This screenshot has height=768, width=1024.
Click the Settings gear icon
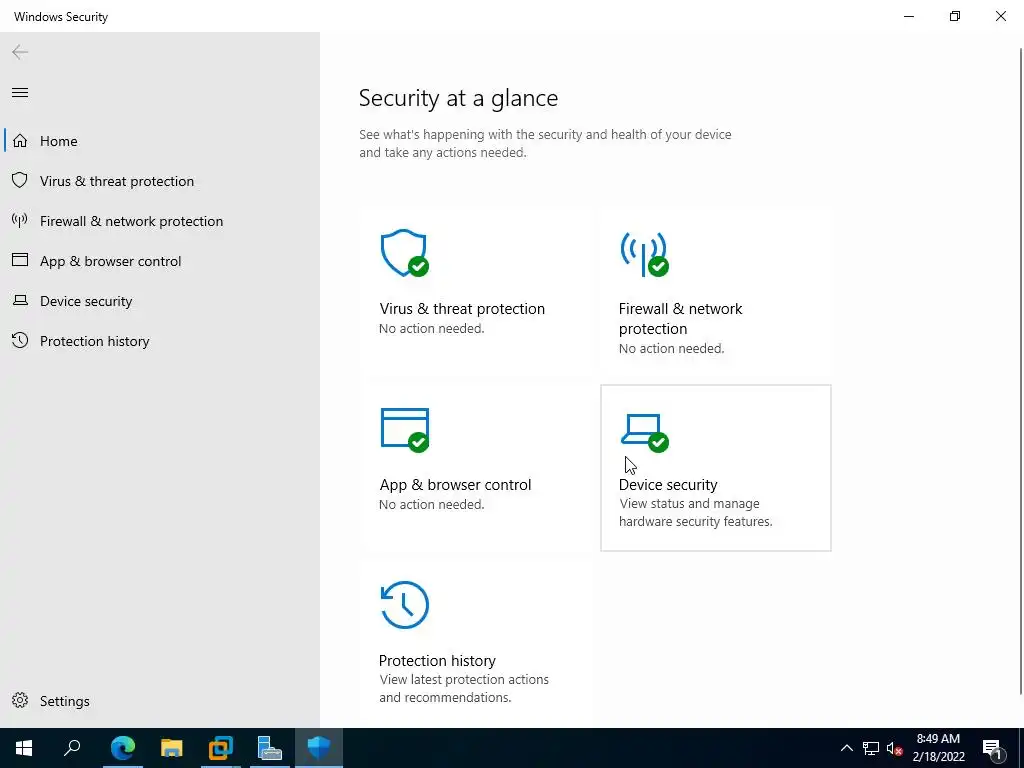tap(20, 700)
